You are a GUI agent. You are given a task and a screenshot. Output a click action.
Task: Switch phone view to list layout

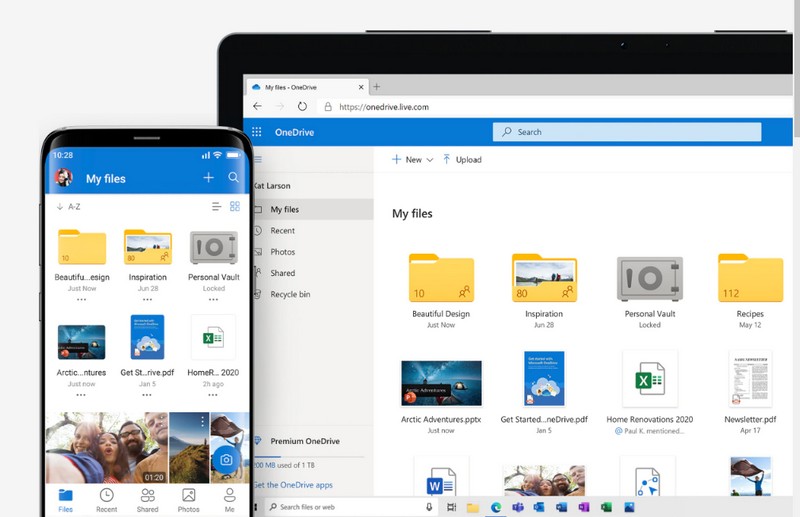click(x=216, y=207)
